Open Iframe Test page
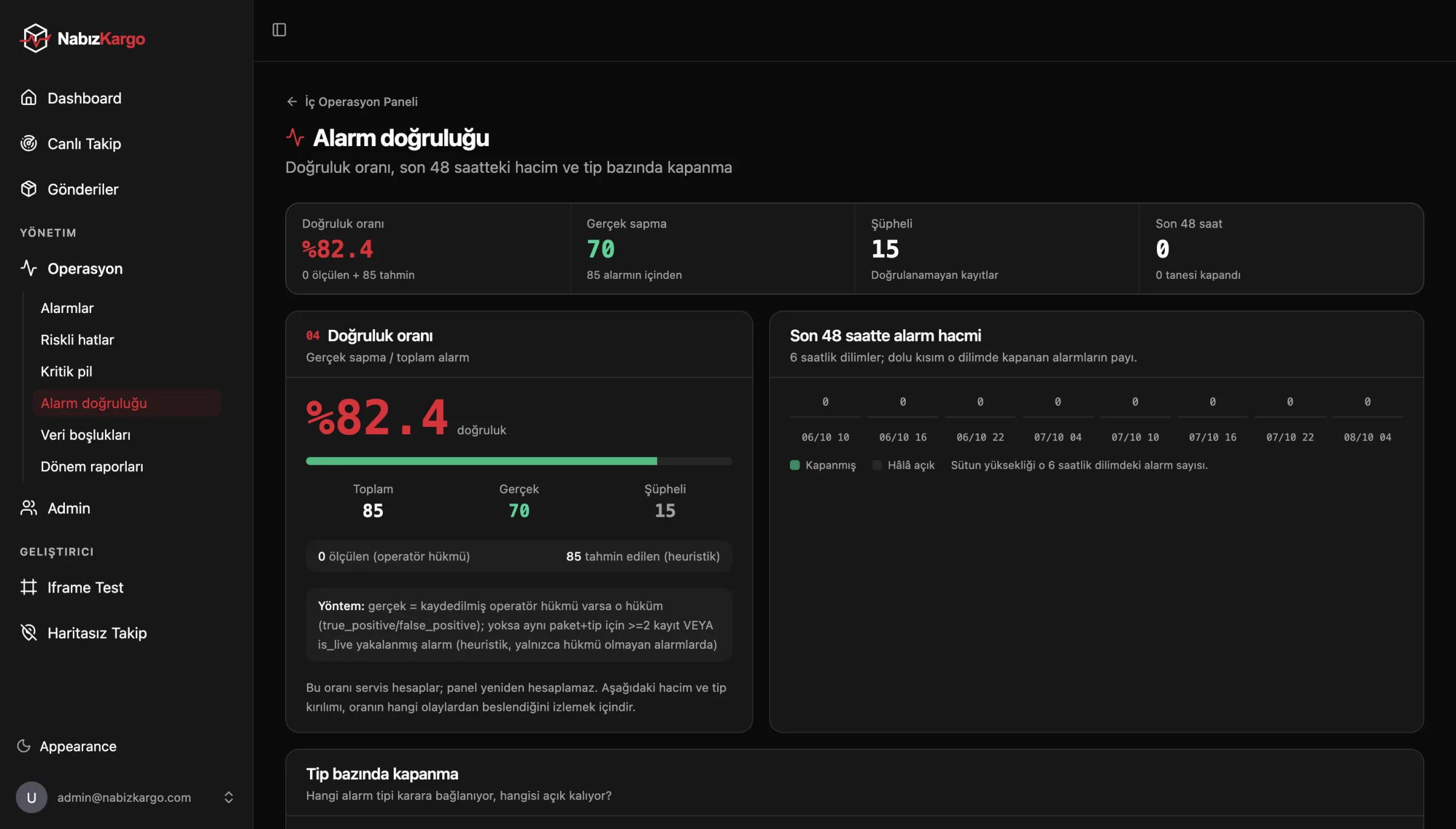This screenshot has width=1456, height=829. click(126, 587)
